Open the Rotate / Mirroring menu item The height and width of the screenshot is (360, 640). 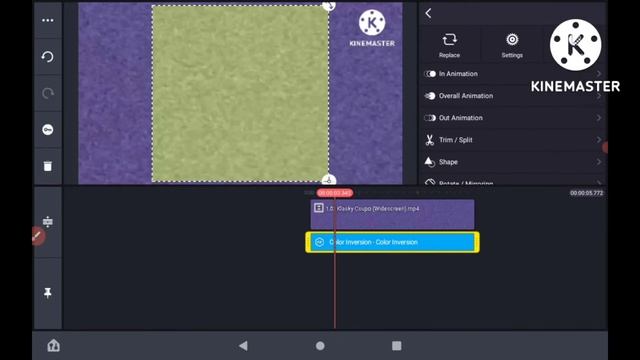[x=513, y=180]
